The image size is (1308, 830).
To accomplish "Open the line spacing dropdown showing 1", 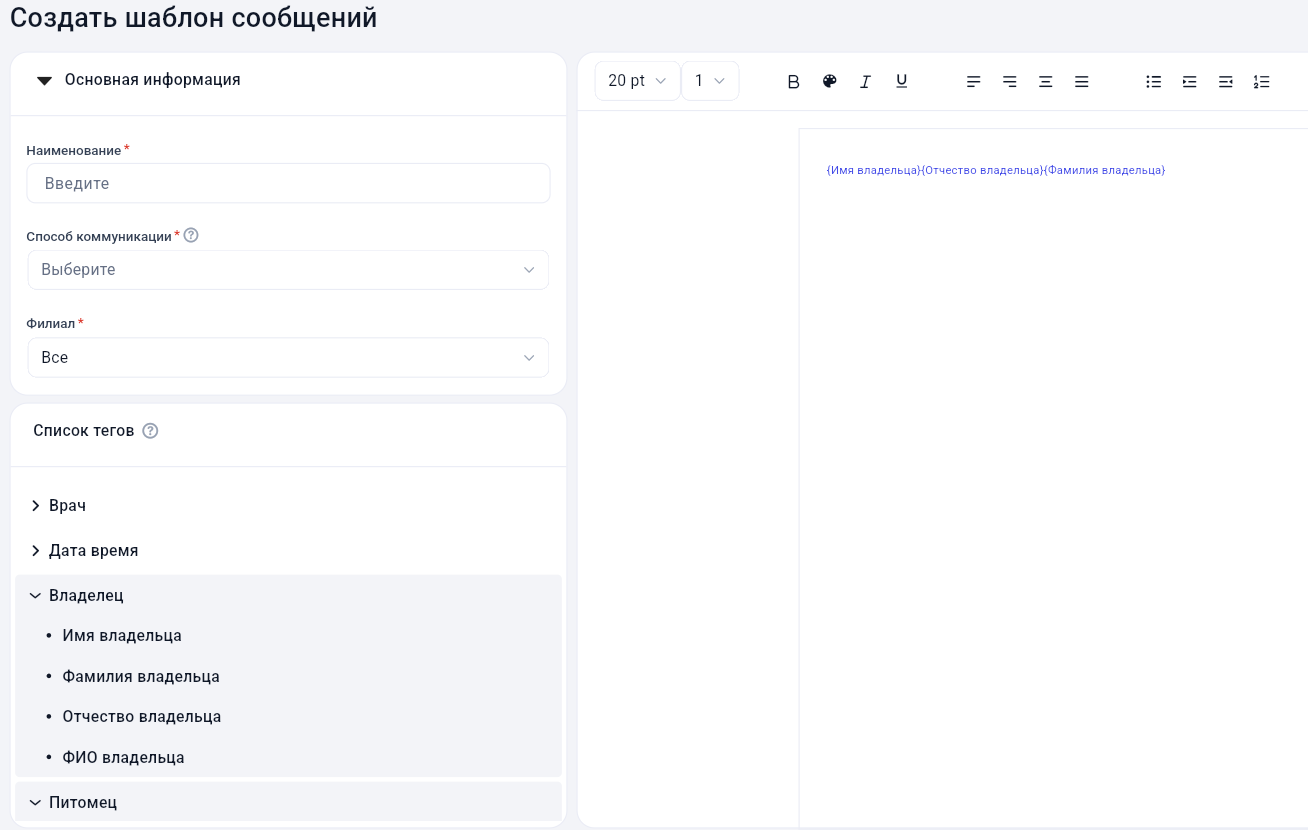I will [x=710, y=81].
